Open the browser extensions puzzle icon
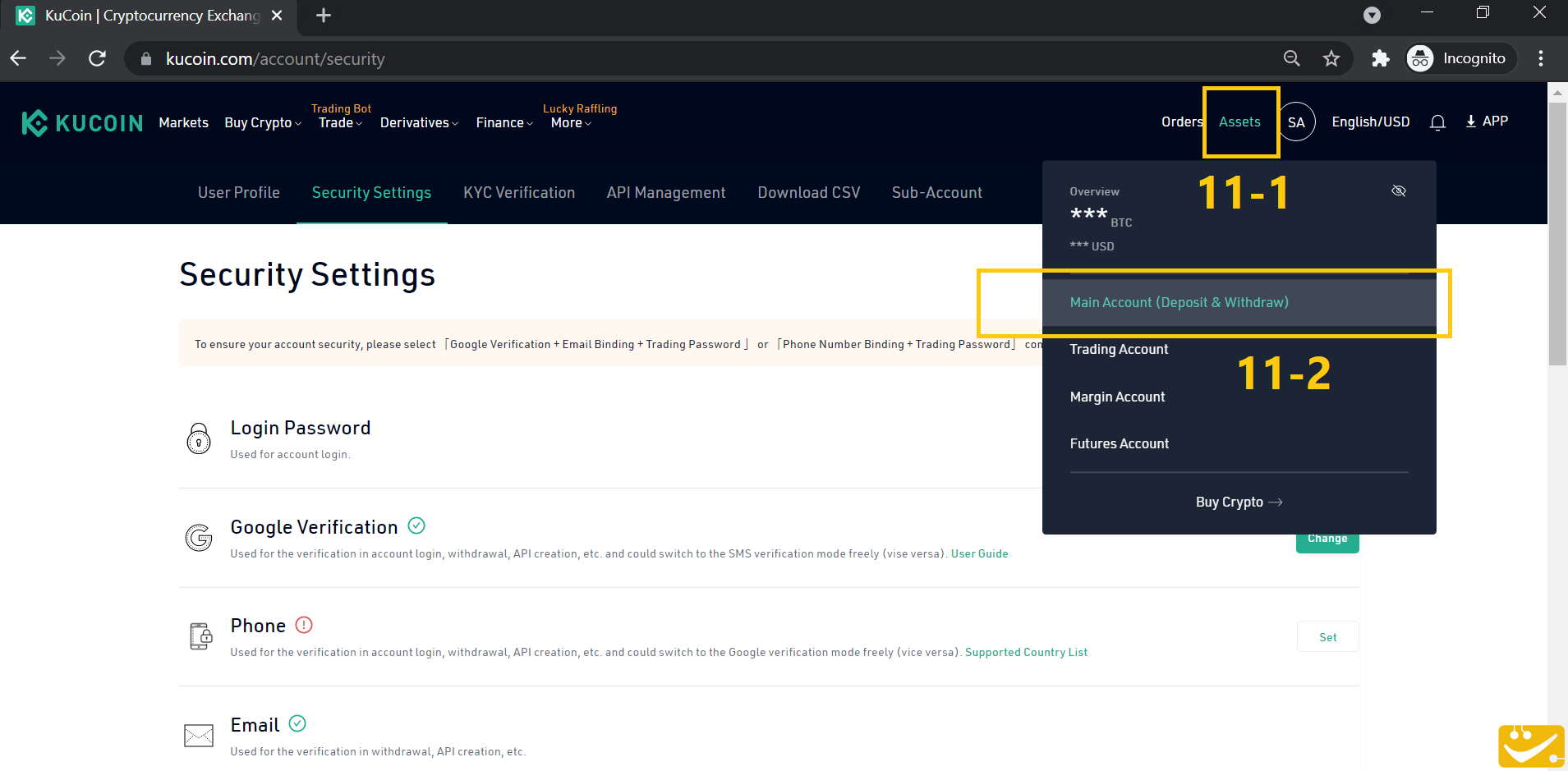1568x771 pixels. [x=1381, y=58]
